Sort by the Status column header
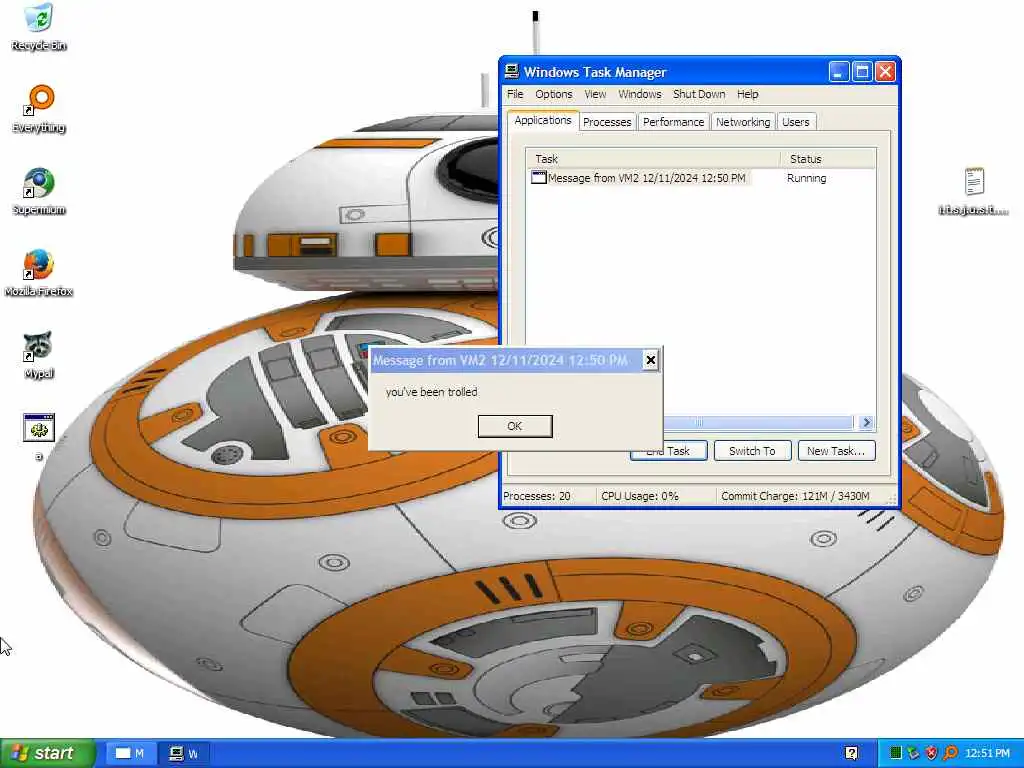This screenshot has width=1024, height=768. [x=828, y=159]
